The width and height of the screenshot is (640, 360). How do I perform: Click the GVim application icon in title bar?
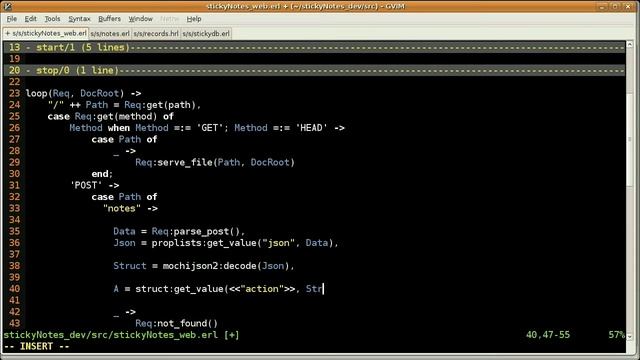point(7,6)
